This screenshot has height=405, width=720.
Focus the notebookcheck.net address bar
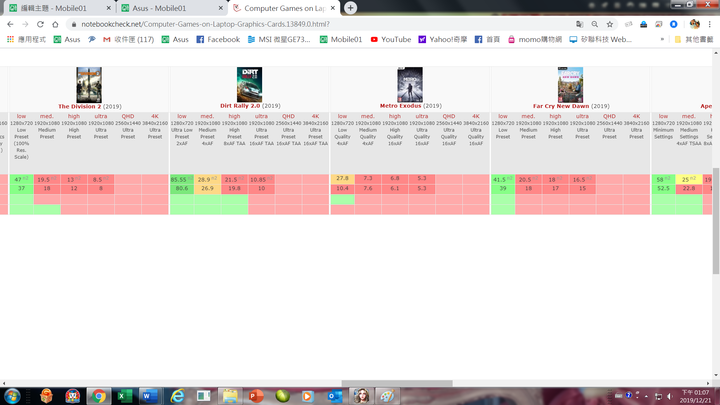pyautogui.click(x=321, y=24)
